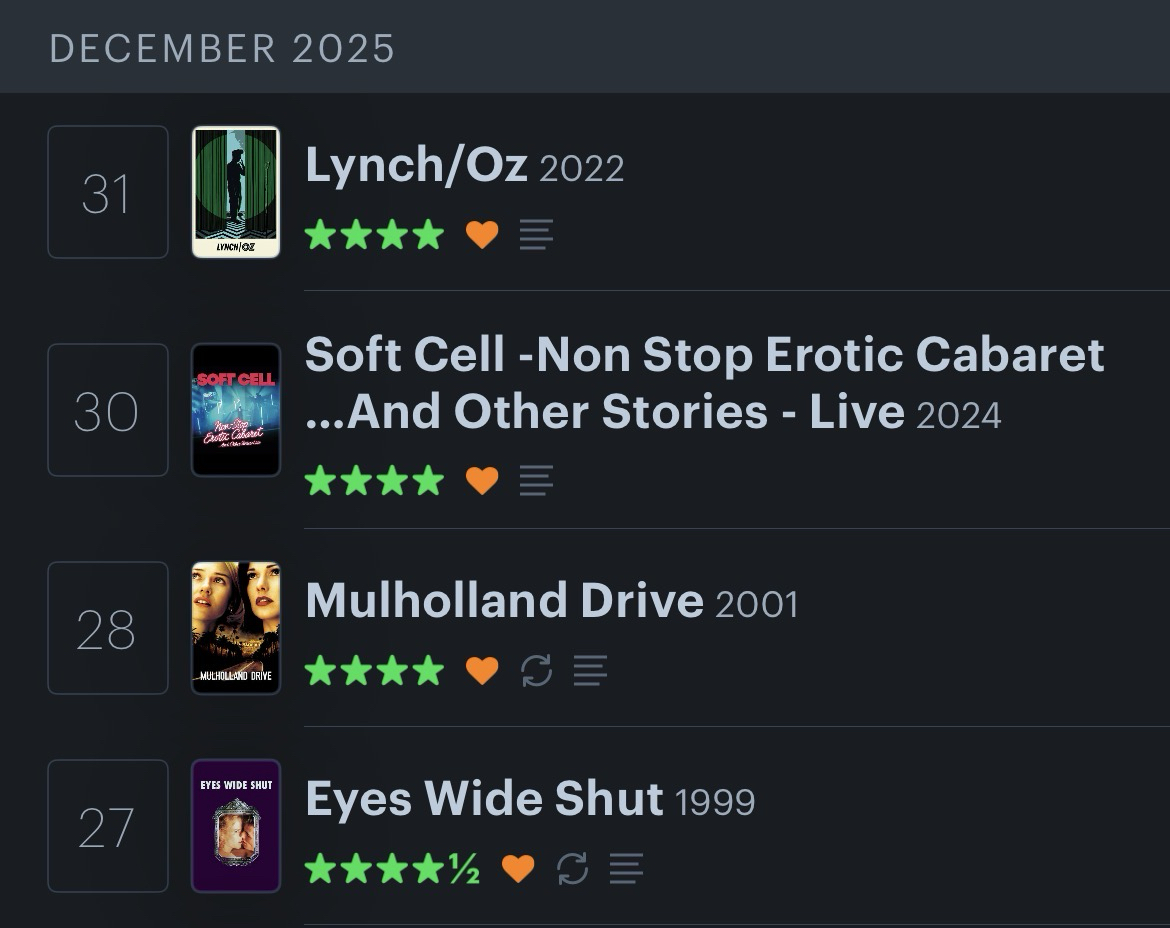Open review icon for Eyes Wide Shut
1170x928 pixels.
click(x=626, y=868)
